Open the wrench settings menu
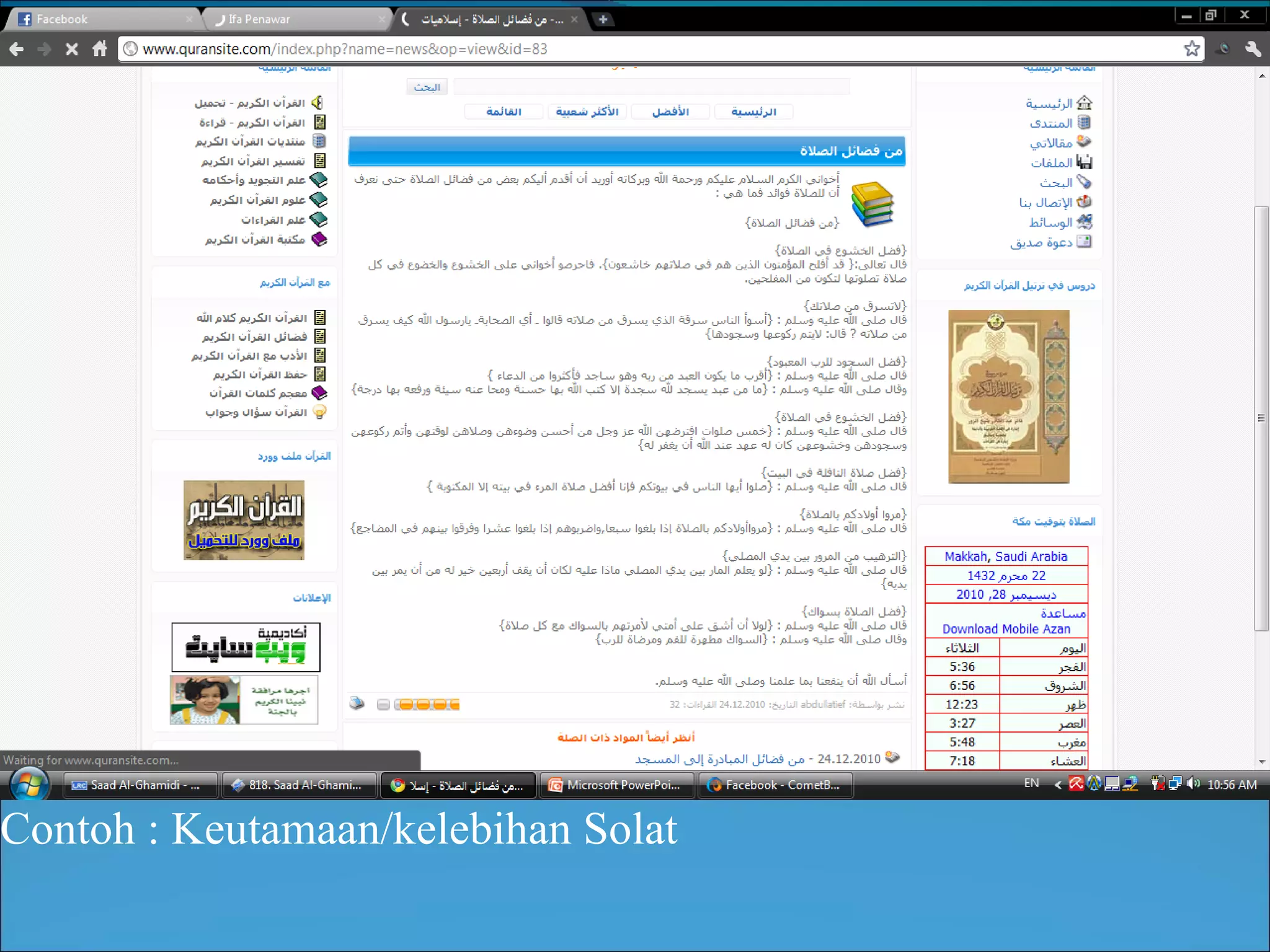The image size is (1270, 952). tap(1252, 48)
